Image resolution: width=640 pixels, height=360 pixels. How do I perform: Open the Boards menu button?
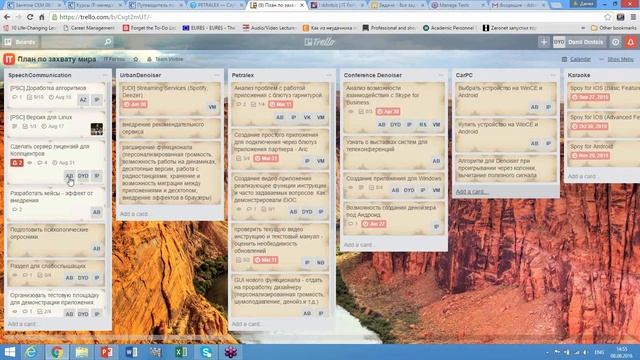20,42
